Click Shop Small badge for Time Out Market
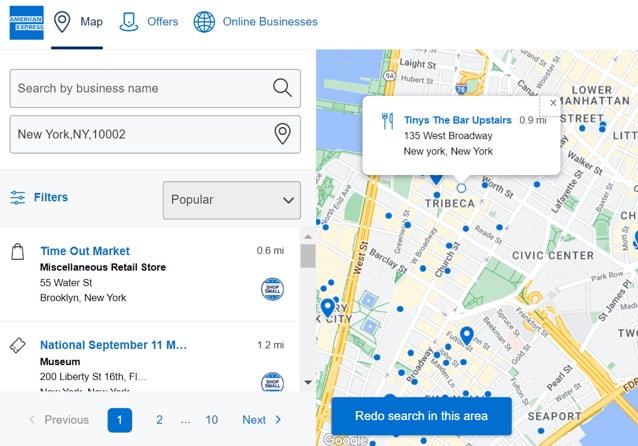Screen dimensions: 638x446 coord(272,289)
